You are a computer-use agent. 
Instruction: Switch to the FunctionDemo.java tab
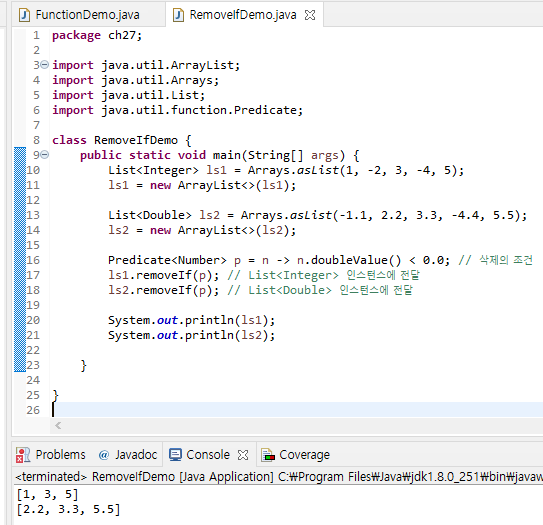[x=88, y=15]
